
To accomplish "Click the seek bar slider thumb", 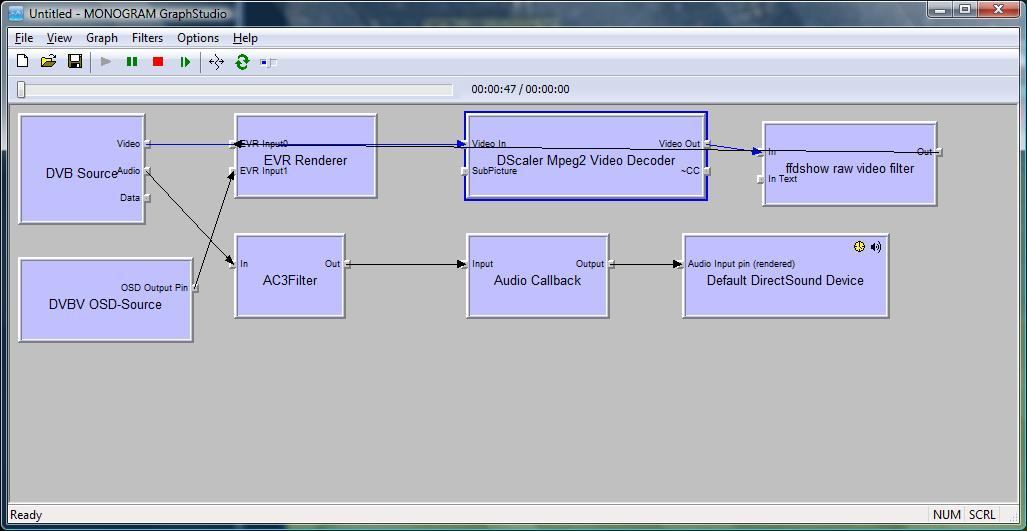I will click(x=21, y=90).
